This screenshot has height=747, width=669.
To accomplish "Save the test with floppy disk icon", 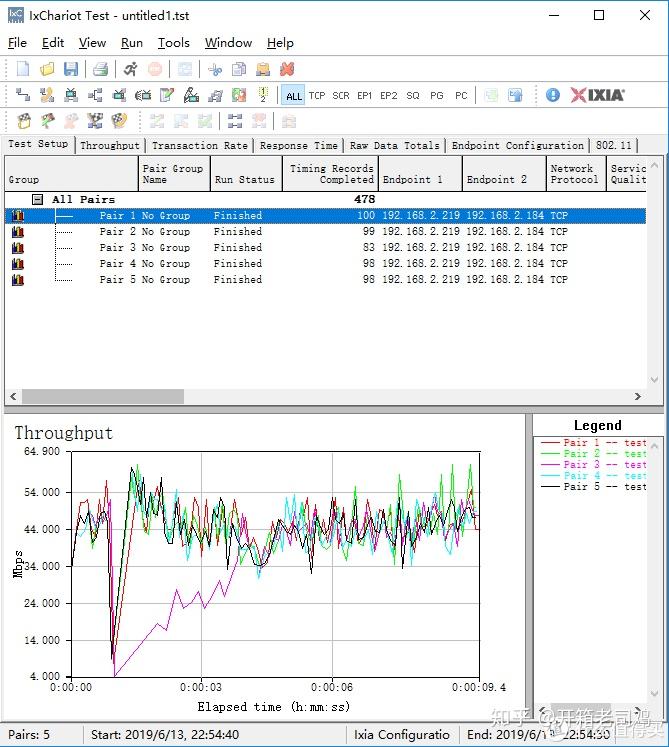I will pyautogui.click(x=71, y=69).
